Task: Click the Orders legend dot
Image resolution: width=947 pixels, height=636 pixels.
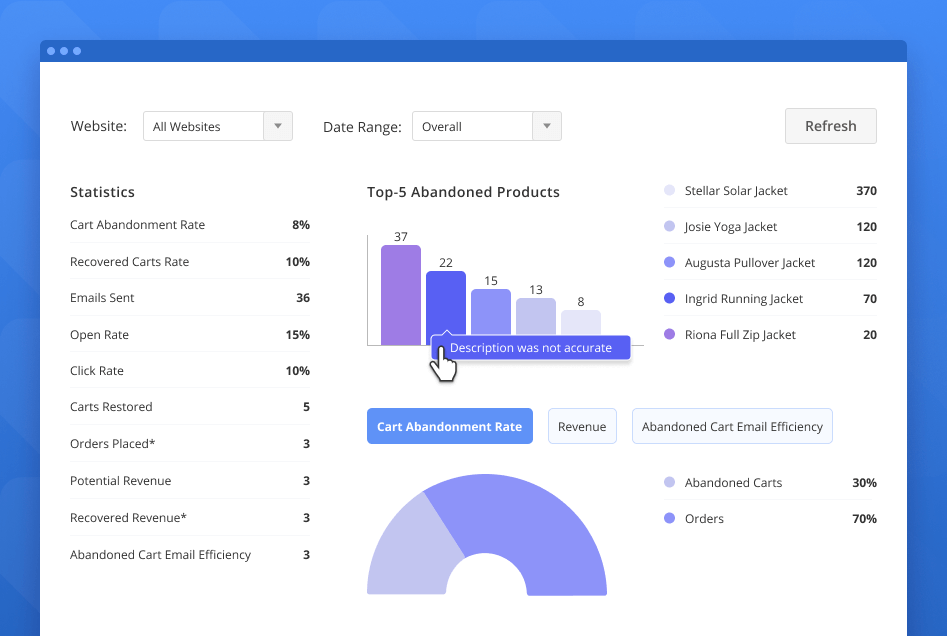Action: coord(667,518)
